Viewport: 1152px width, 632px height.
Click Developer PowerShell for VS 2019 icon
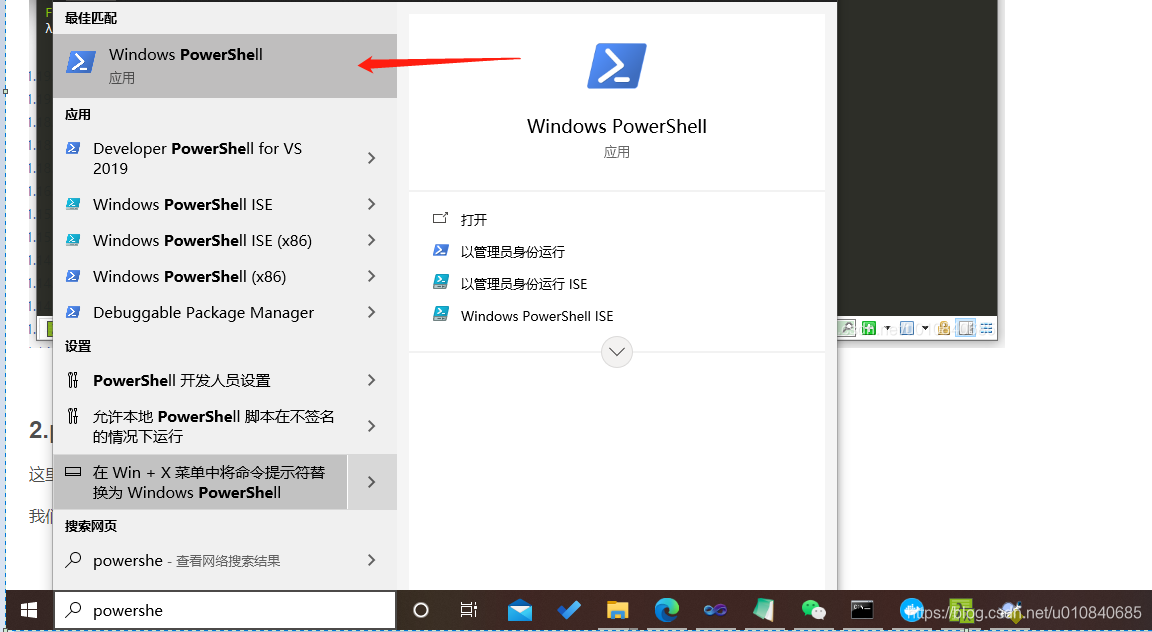coord(73,148)
